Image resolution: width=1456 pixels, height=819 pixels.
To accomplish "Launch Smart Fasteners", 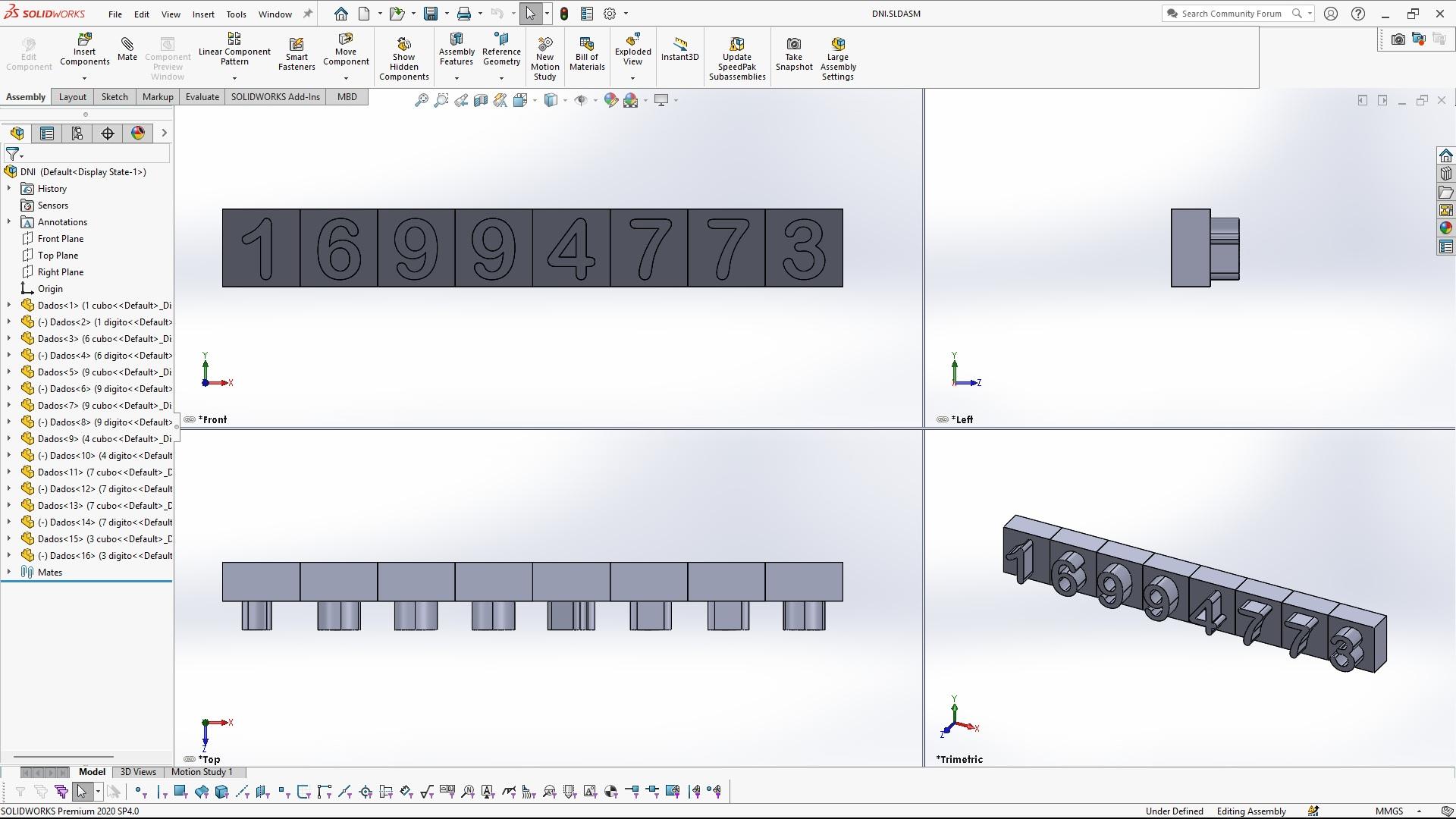I will pyautogui.click(x=297, y=55).
